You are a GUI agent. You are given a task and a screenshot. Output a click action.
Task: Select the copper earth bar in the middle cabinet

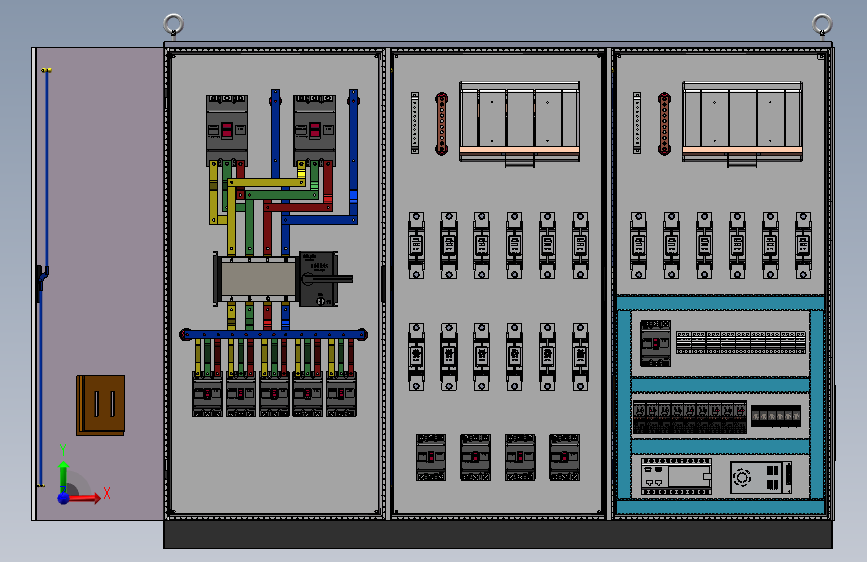(441, 123)
